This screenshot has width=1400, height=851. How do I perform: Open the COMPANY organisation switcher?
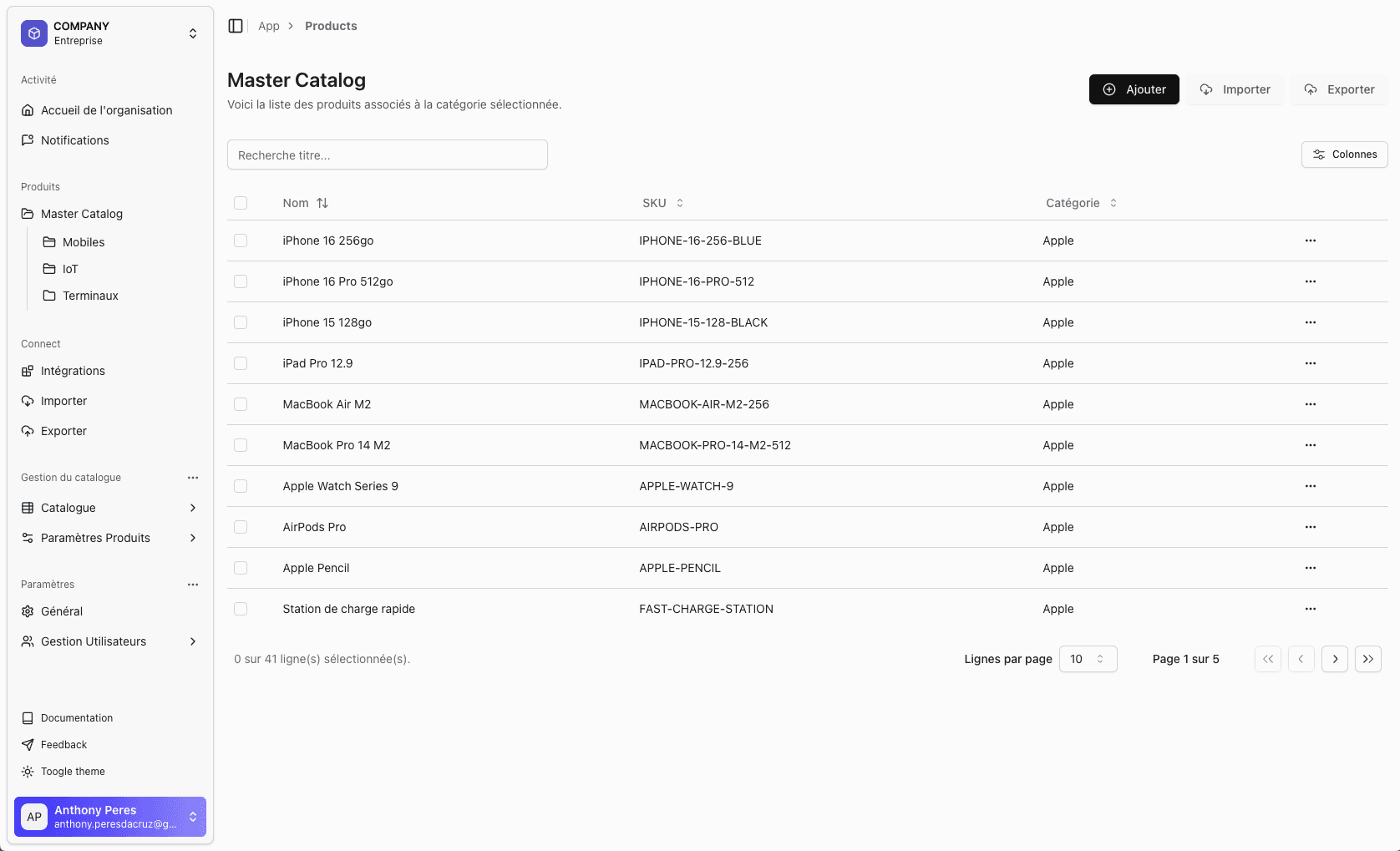point(110,33)
